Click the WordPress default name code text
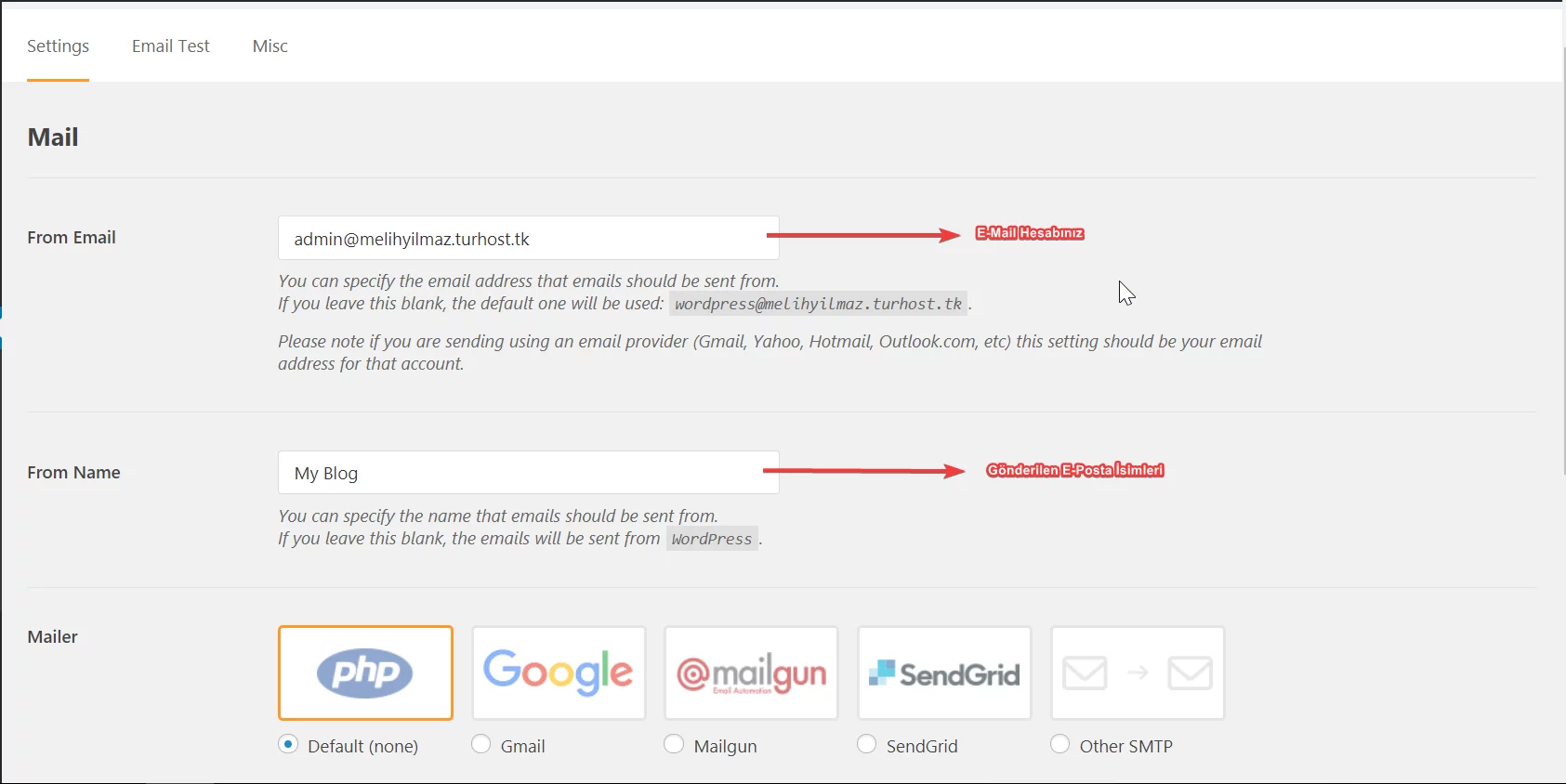Viewport: 1566px width, 784px height. click(x=712, y=539)
